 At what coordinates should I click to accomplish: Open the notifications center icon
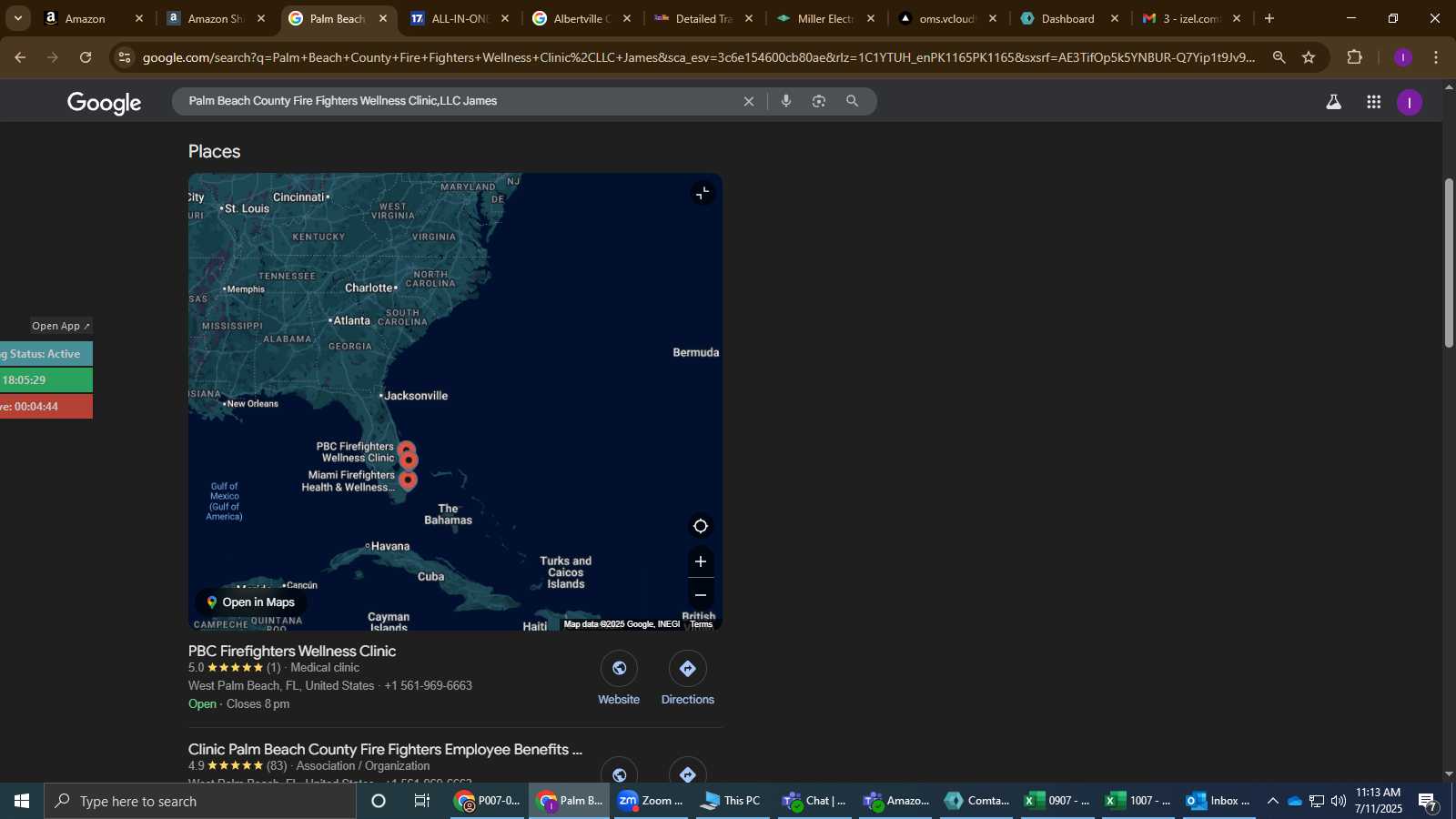[1428, 802]
